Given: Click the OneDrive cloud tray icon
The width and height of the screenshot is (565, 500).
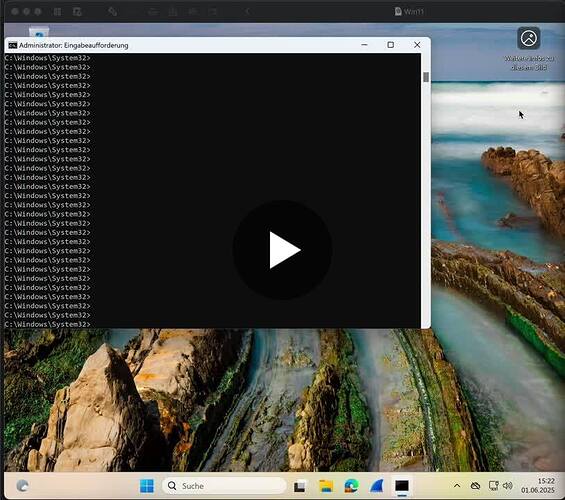Looking at the screenshot, I should [476, 486].
